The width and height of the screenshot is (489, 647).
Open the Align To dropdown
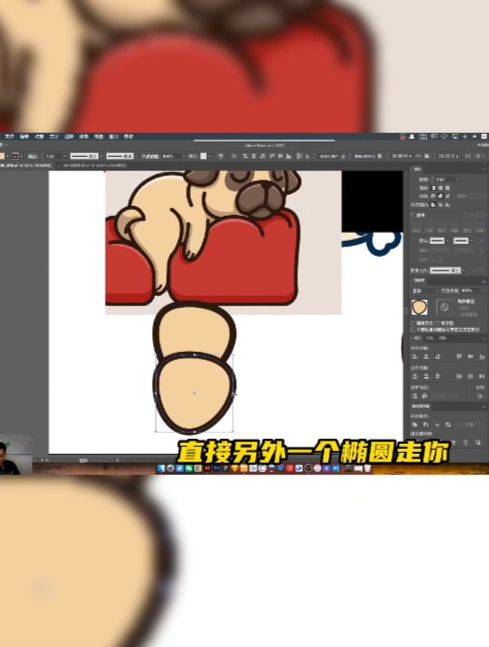[480, 396]
